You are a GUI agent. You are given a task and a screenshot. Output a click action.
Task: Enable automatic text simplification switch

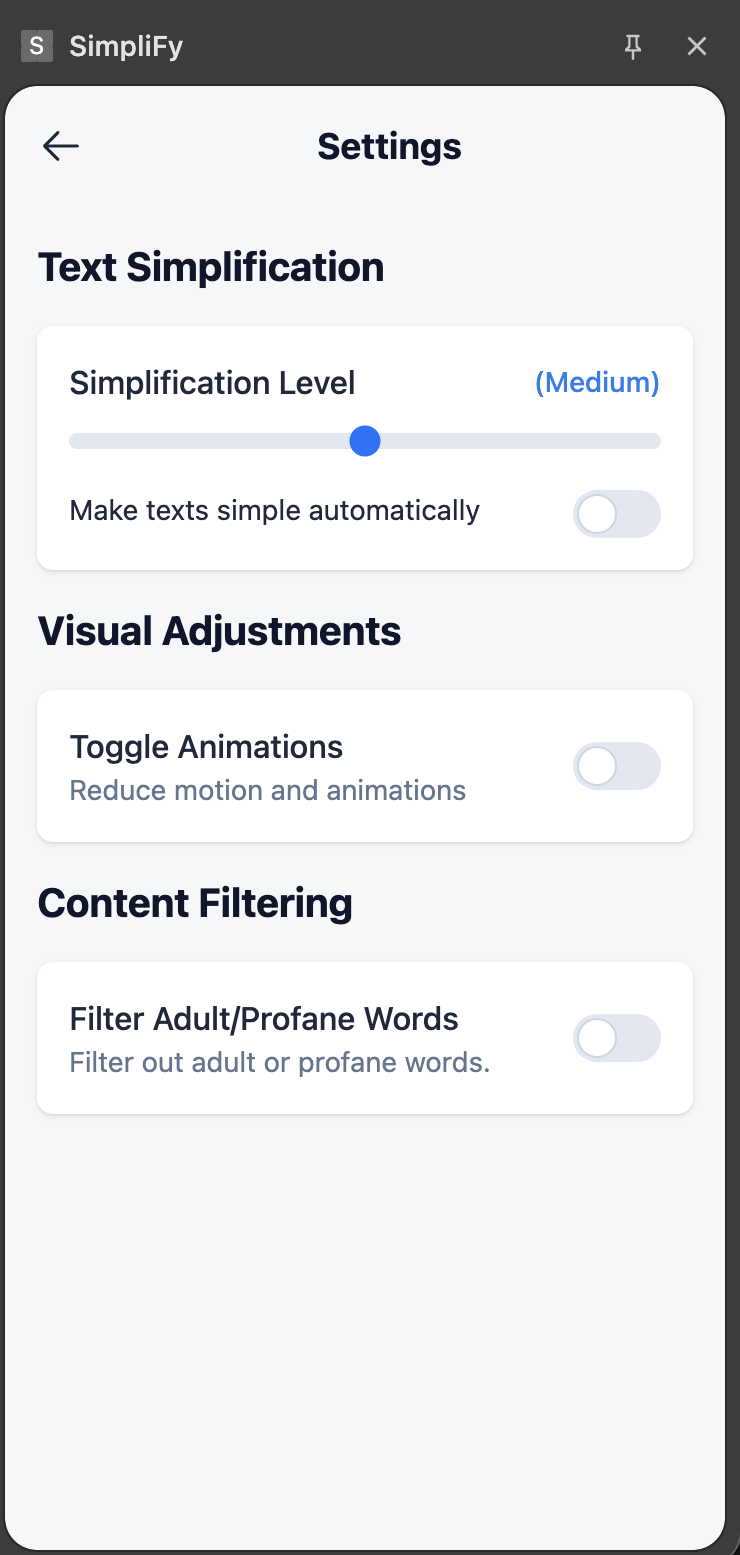pos(616,514)
